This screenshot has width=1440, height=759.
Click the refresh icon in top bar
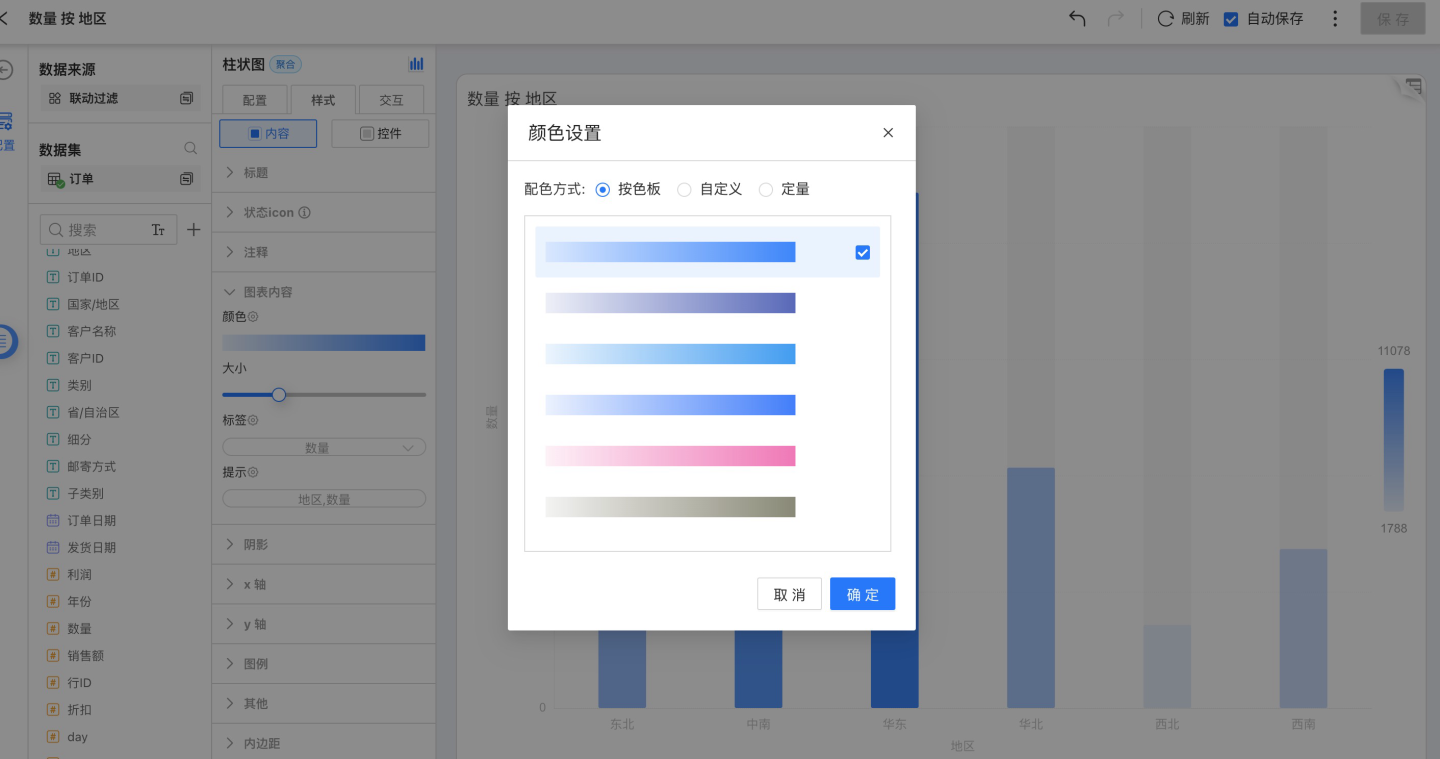[1165, 19]
